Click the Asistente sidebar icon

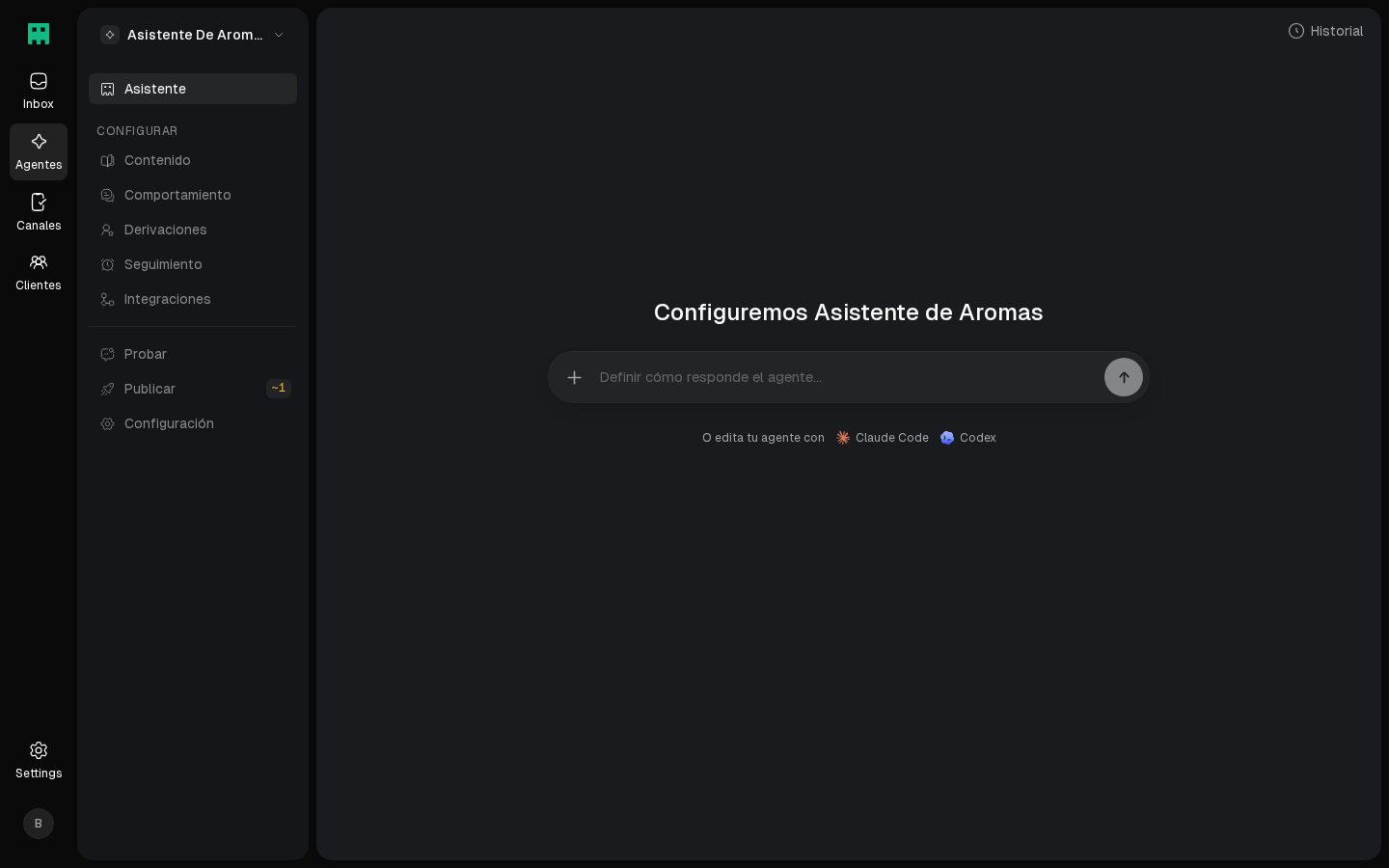click(x=108, y=89)
